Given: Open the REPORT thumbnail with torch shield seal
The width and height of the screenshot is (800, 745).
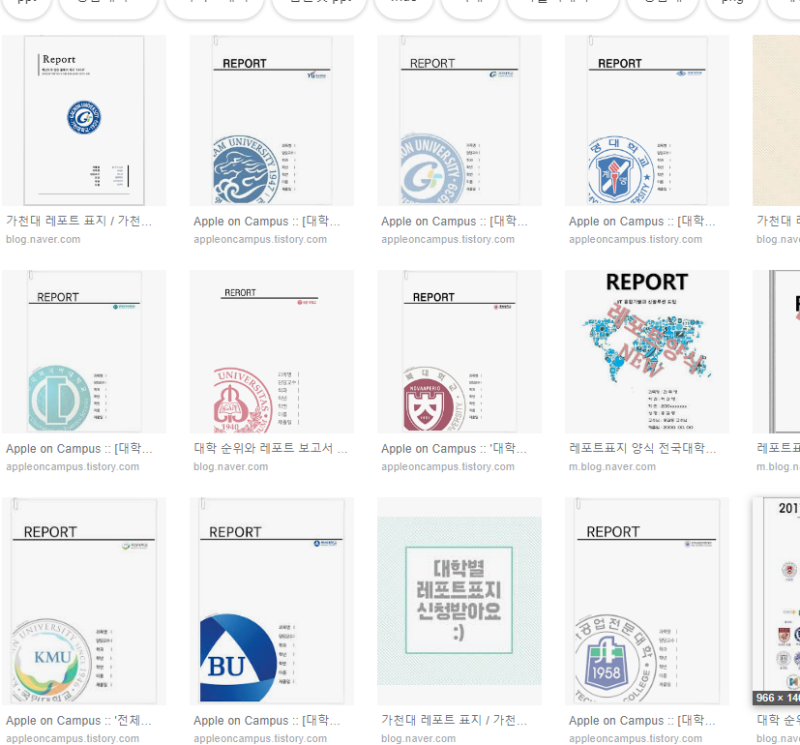Looking at the screenshot, I should pos(647,120).
